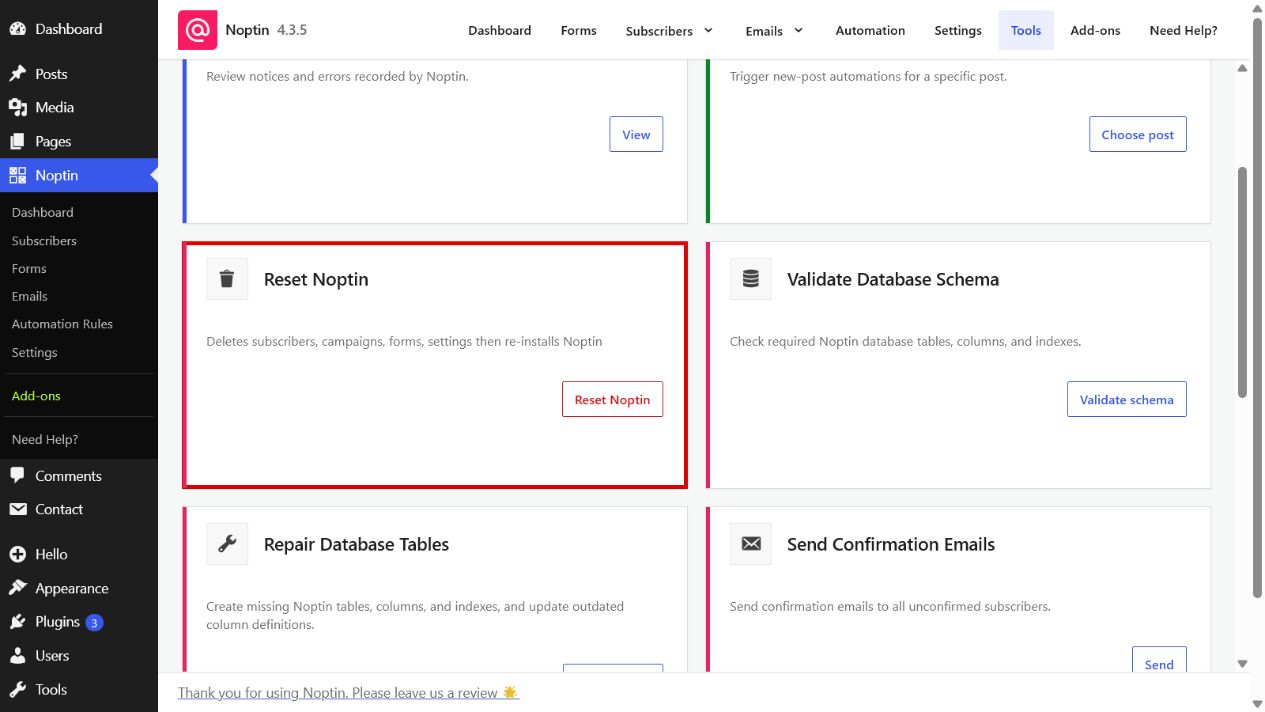The image size is (1265, 712).
Task: Click the Noptin logo icon in header
Action: pyautogui.click(x=197, y=30)
